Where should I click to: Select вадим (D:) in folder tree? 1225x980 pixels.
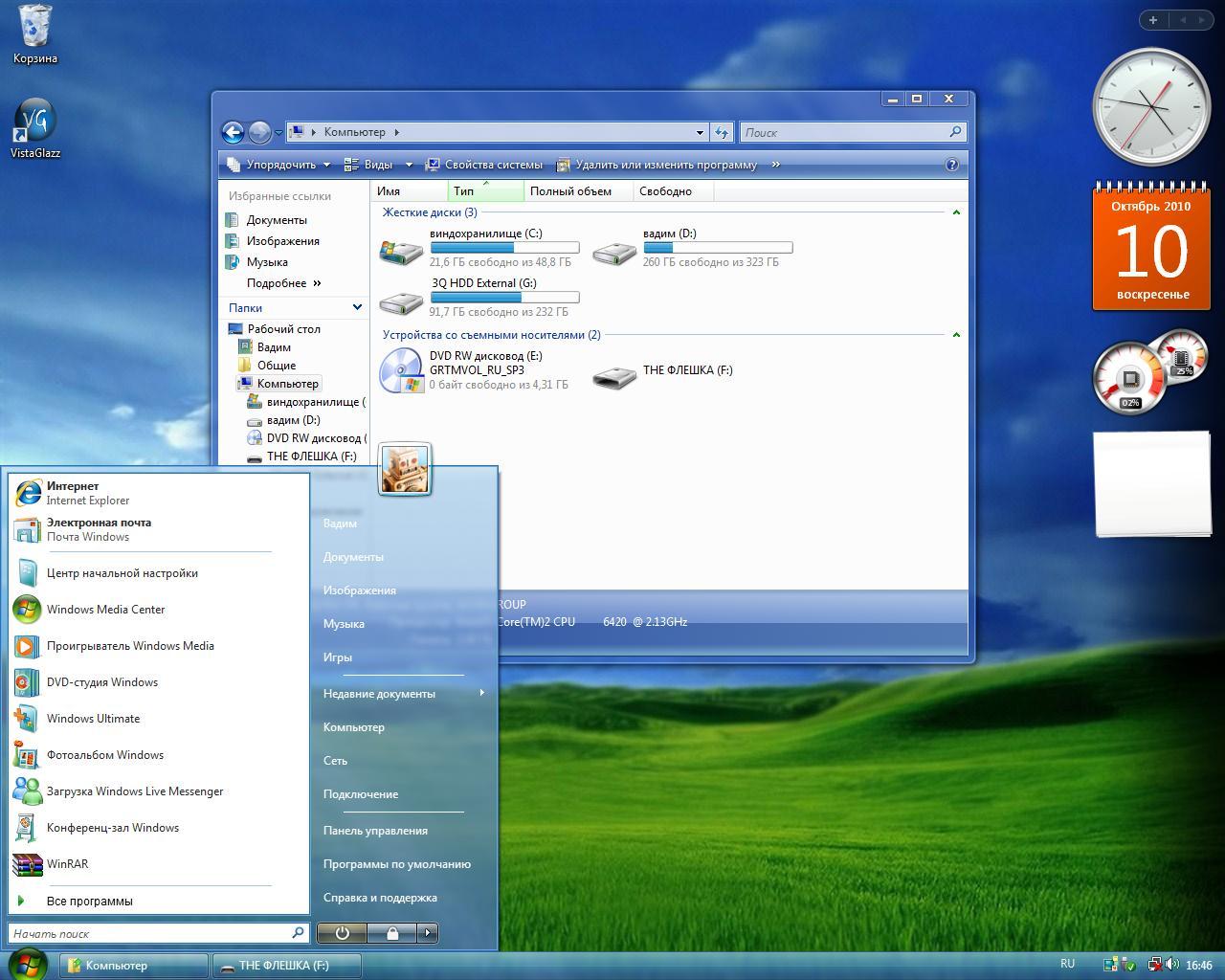(x=293, y=420)
